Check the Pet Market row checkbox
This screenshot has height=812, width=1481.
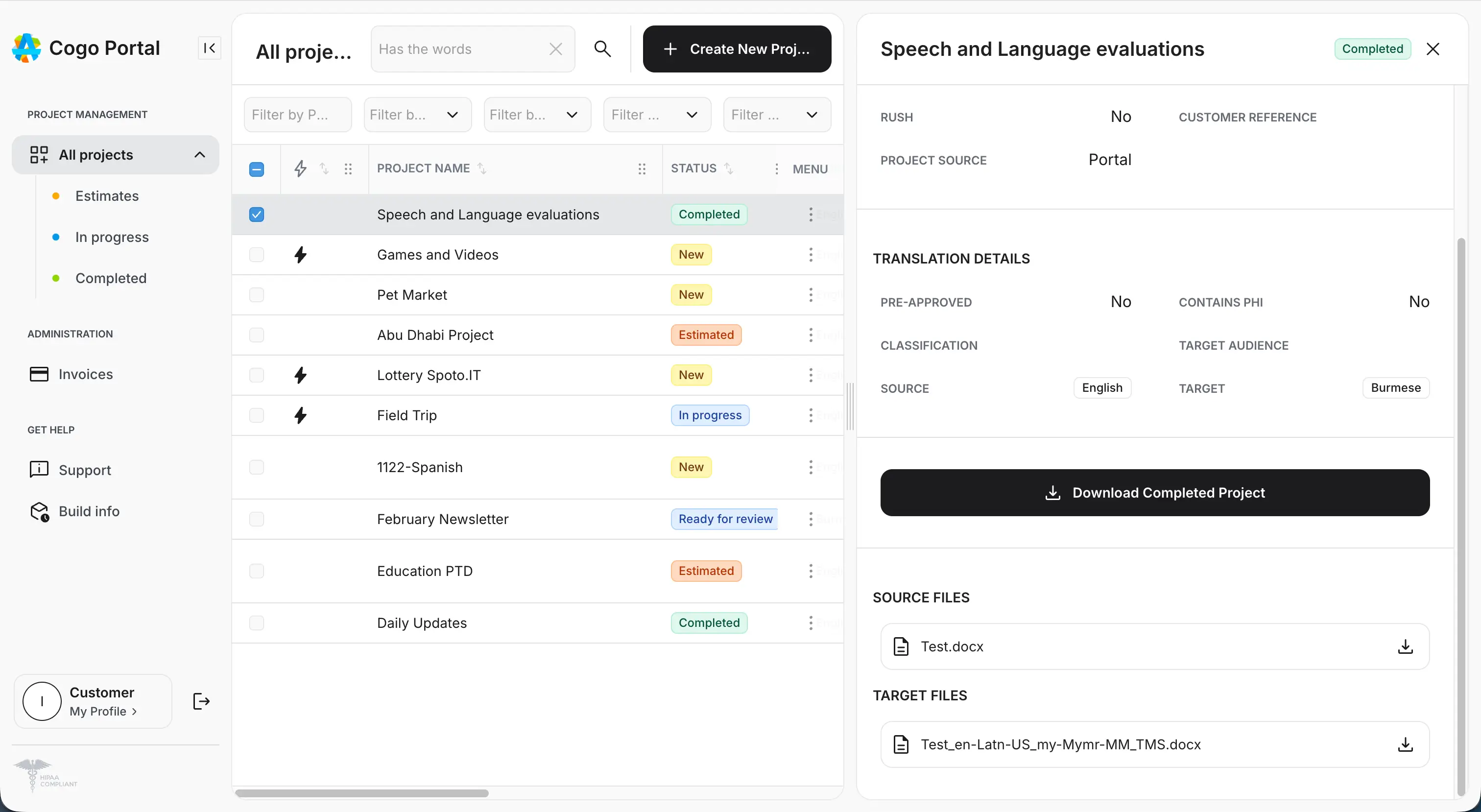click(x=257, y=295)
